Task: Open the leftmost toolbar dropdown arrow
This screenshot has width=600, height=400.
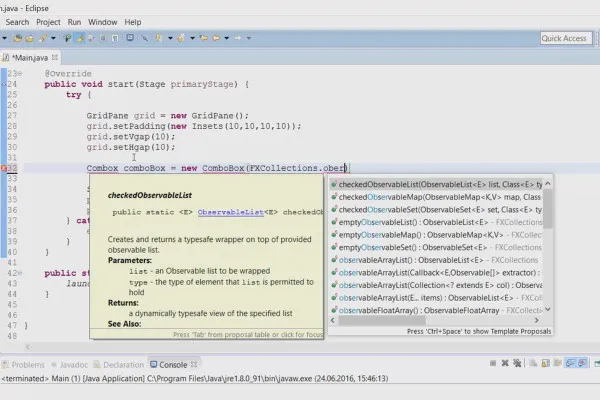Action: point(4,38)
